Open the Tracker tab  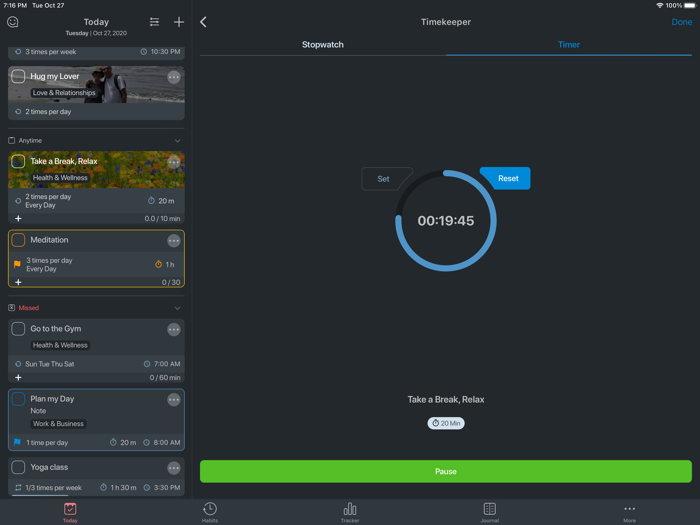point(350,512)
